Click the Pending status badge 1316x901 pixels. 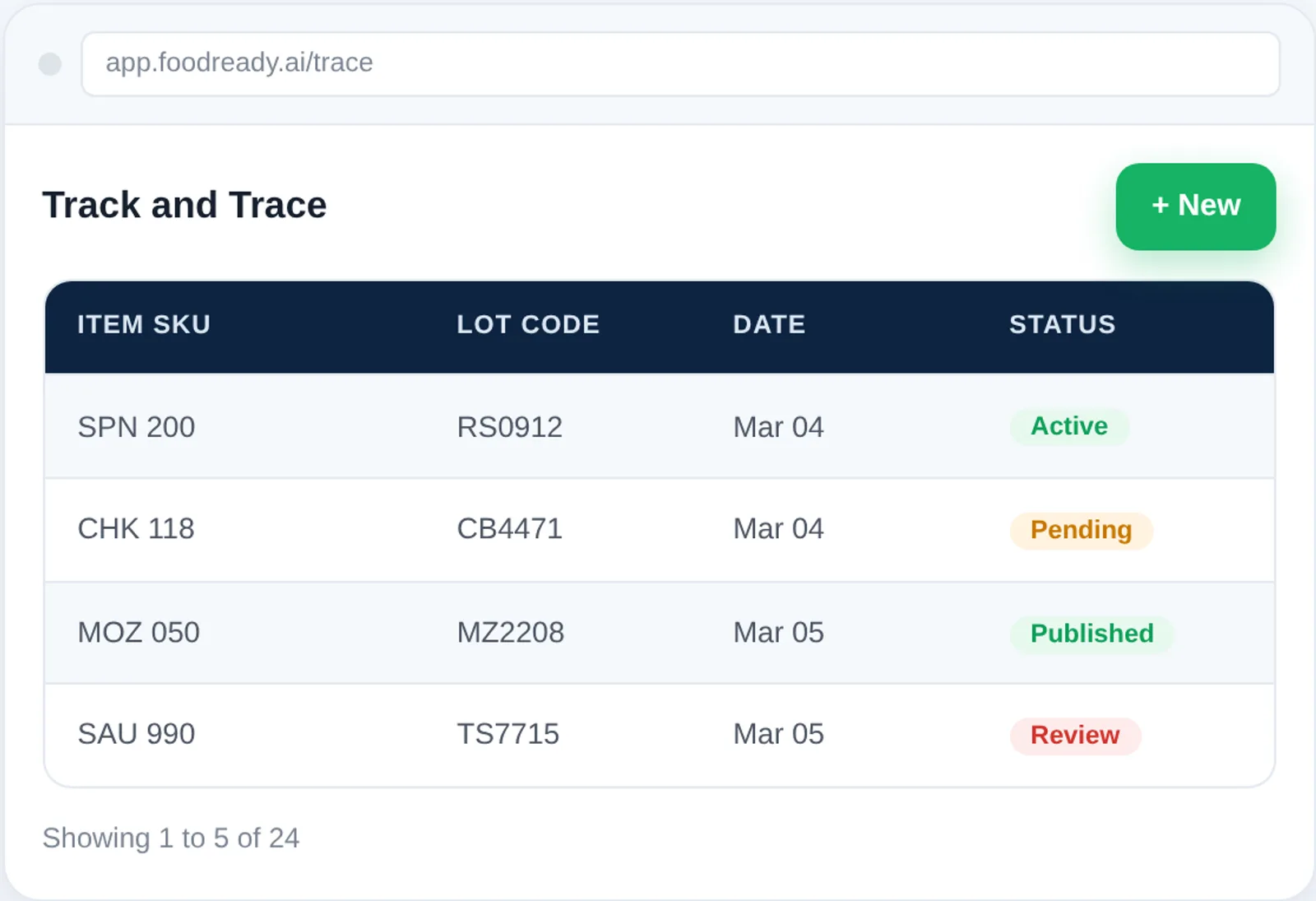point(1082,530)
